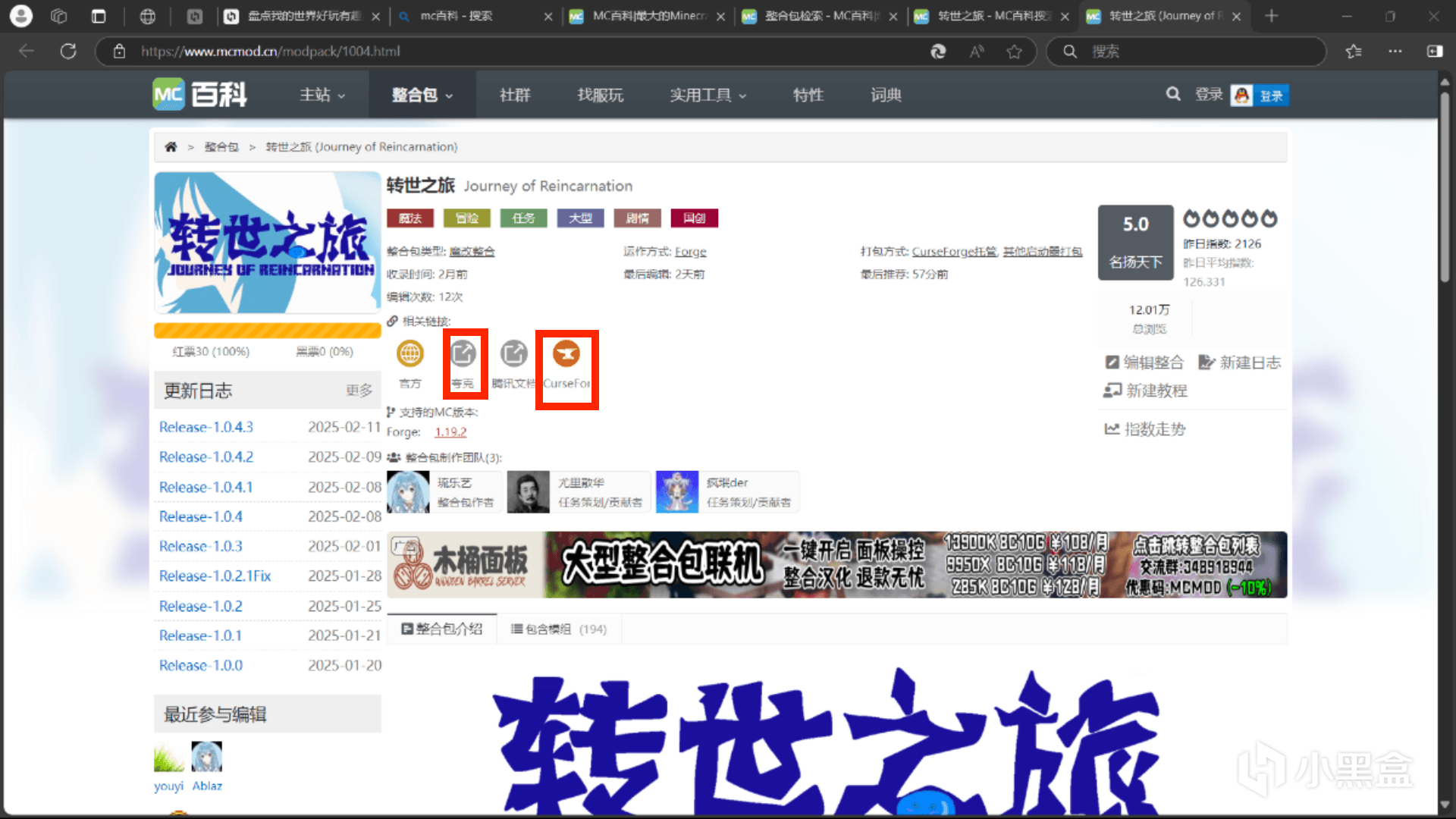
Task: Click the Forge 1.19.2 version link
Action: [x=450, y=432]
